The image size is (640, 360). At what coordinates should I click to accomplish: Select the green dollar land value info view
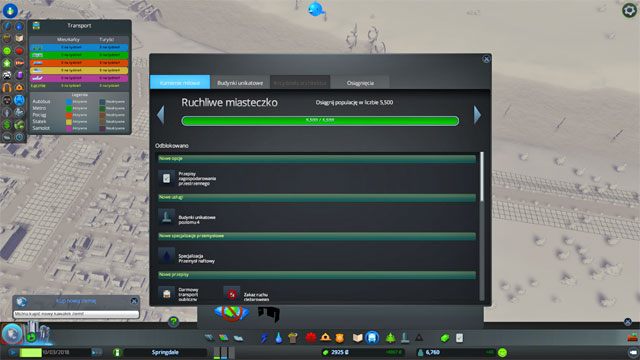click(x=7, y=124)
